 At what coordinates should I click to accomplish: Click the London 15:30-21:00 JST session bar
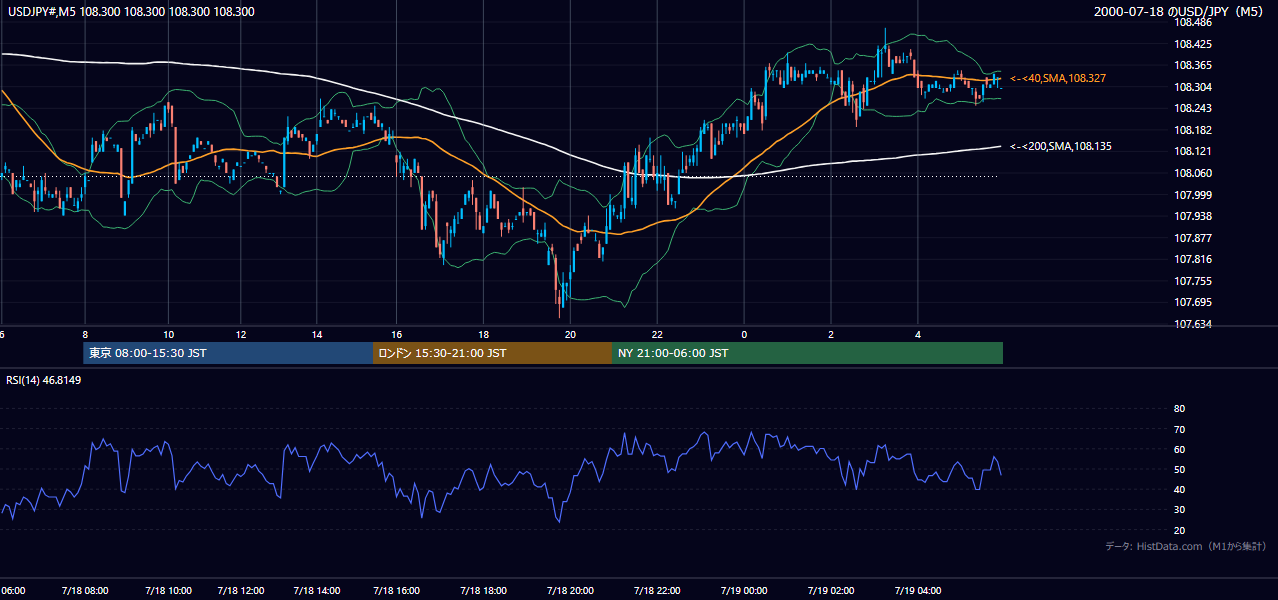point(492,353)
